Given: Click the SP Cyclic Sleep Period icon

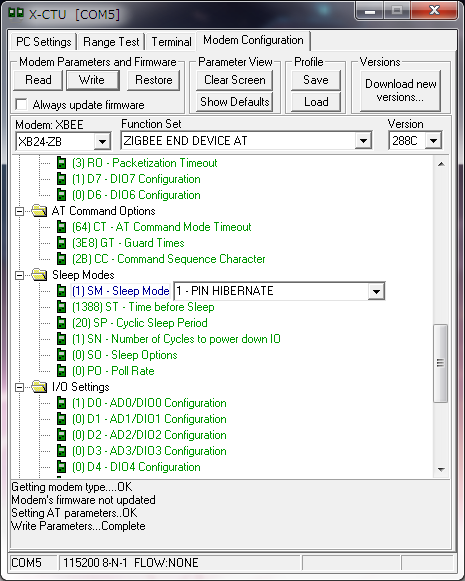Looking at the screenshot, I should pos(61,323).
